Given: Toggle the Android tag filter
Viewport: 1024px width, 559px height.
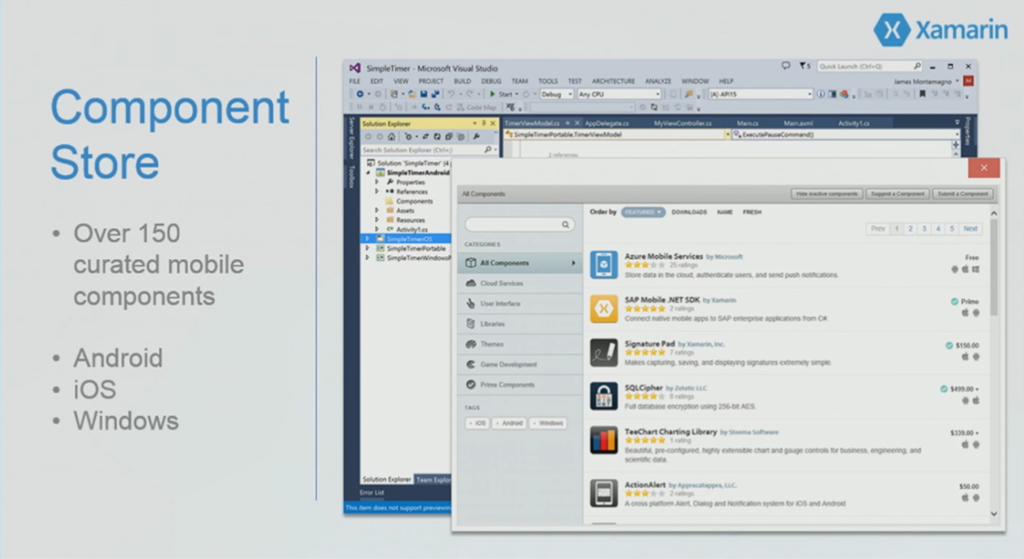Looking at the screenshot, I should (x=509, y=423).
